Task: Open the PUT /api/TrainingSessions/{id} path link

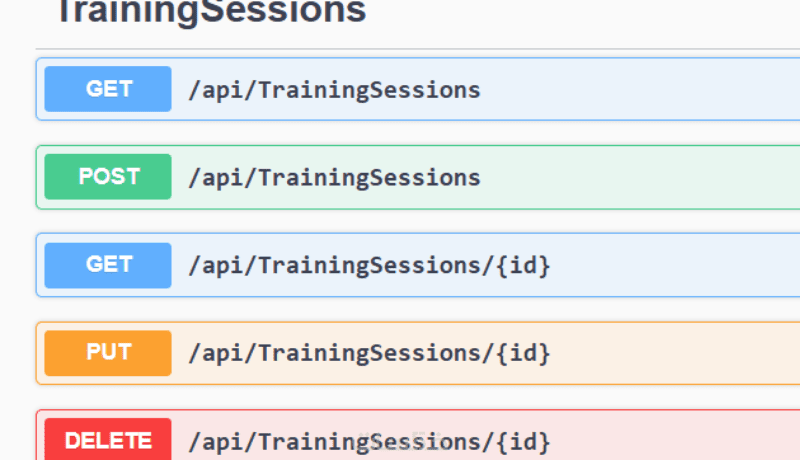Action: 369,353
